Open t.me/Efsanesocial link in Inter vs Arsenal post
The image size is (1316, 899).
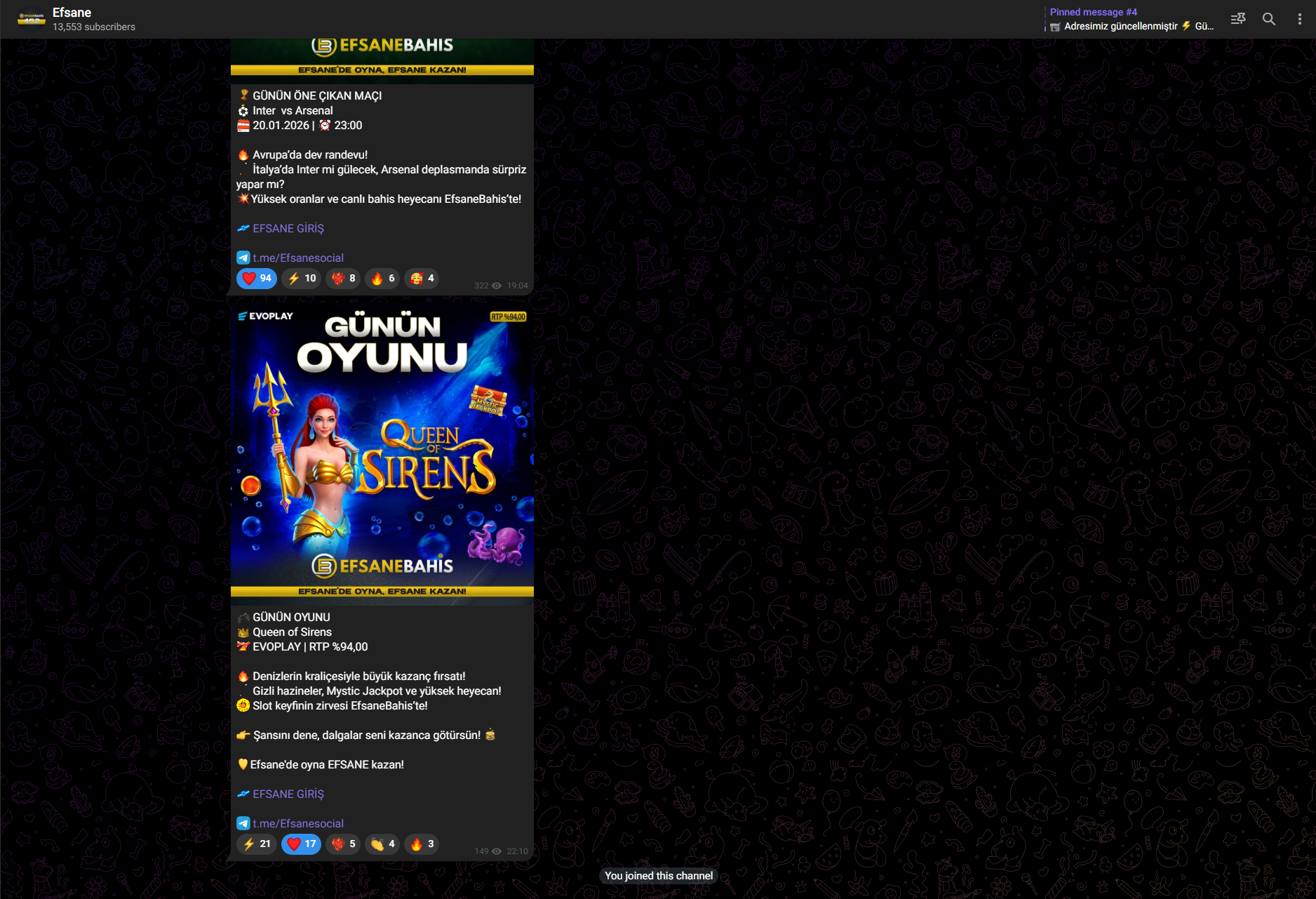[298, 258]
